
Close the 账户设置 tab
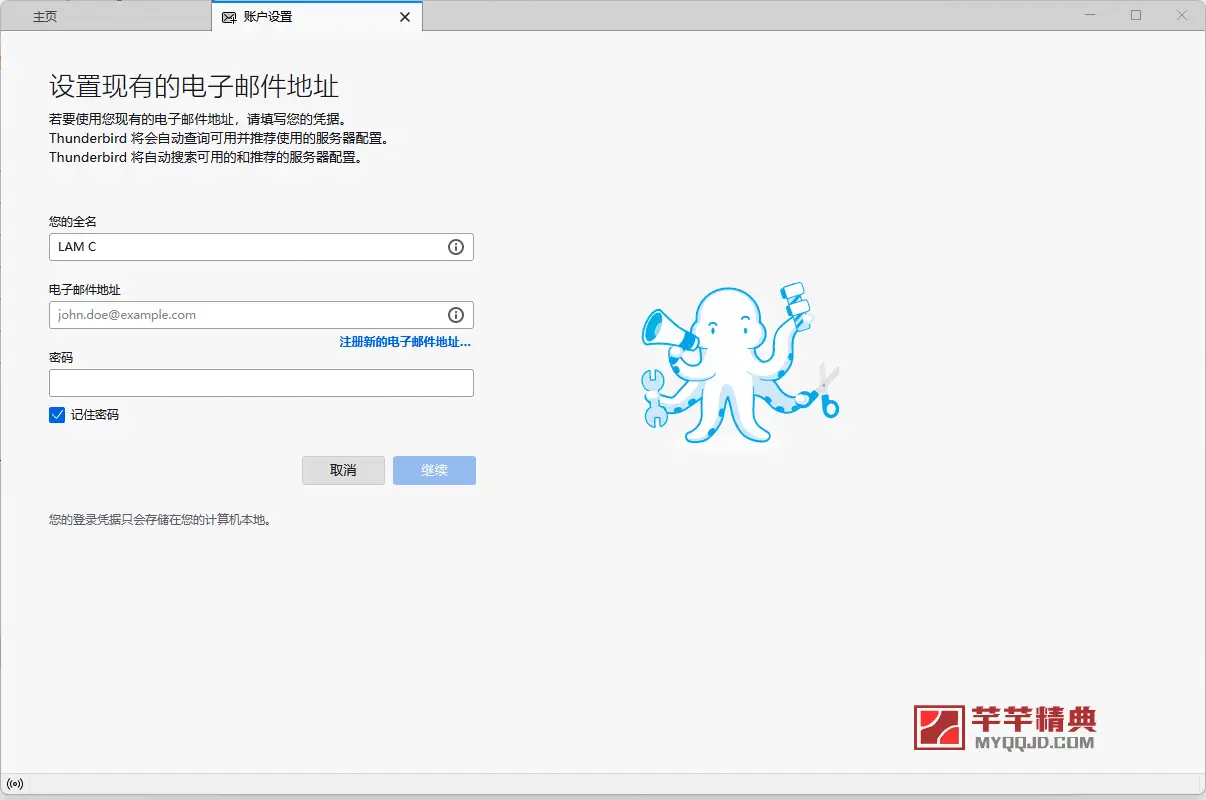coord(405,17)
